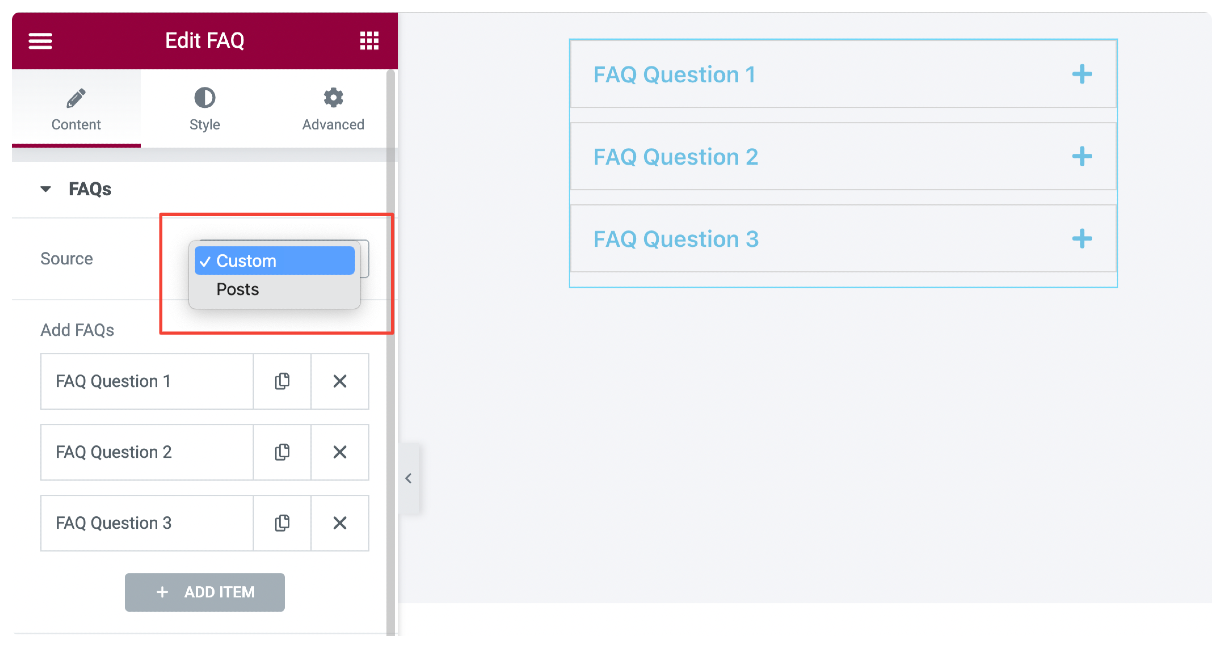The width and height of the screenshot is (1224, 648).
Task: Delete FAQ Question 1 with the X icon
Action: pyautogui.click(x=339, y=381)
